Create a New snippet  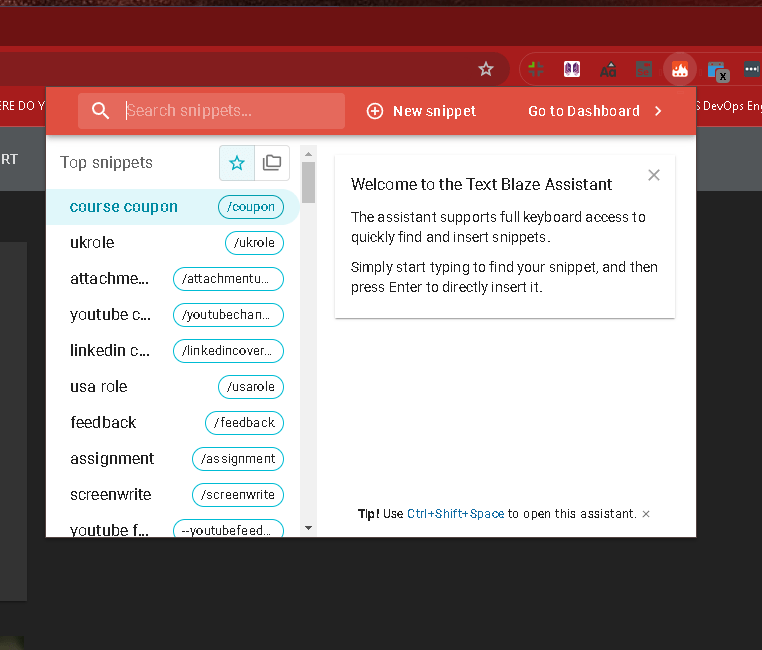pos(421,111)
